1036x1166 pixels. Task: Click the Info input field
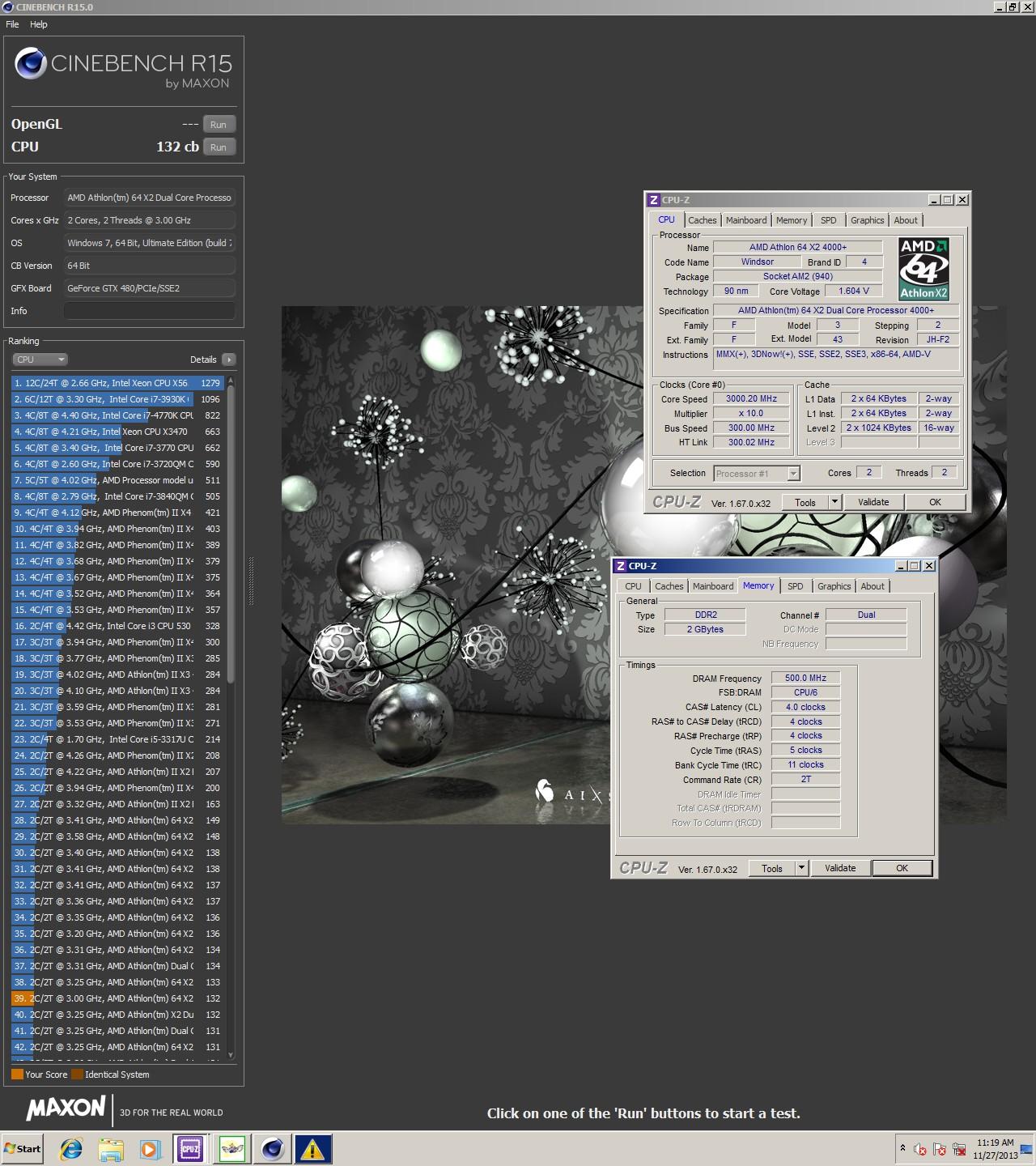[150, 311]
